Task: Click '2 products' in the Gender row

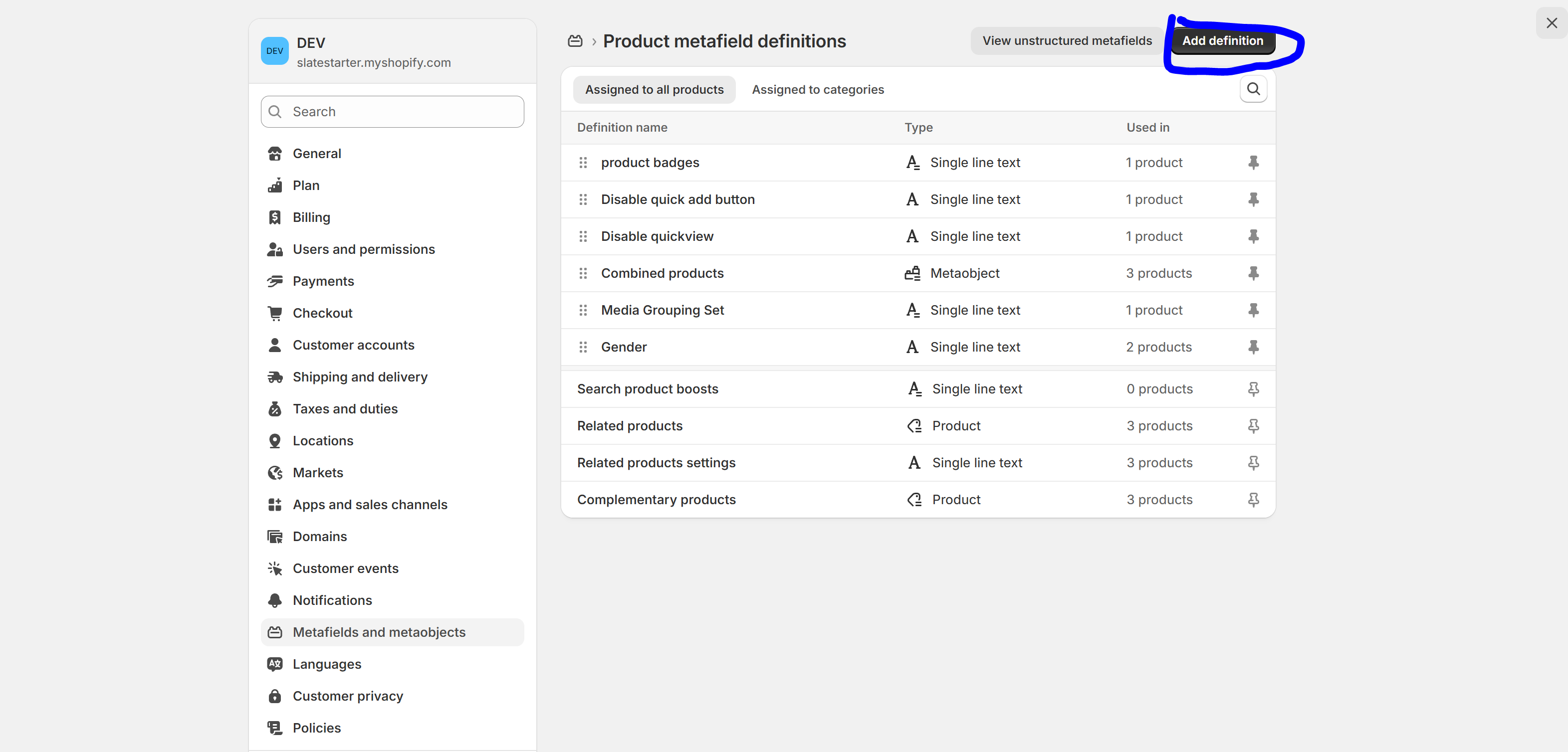Action: coord(1159,347)
